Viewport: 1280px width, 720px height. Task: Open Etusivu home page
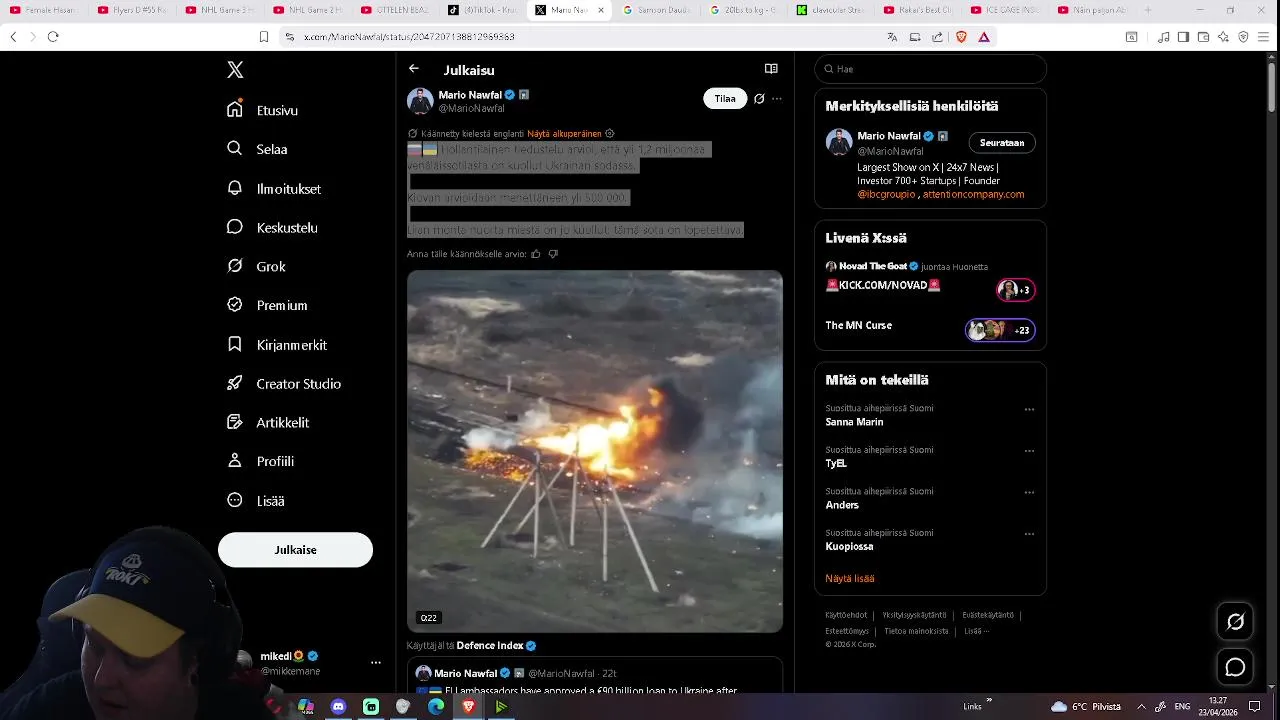click(x=263, y=110)
